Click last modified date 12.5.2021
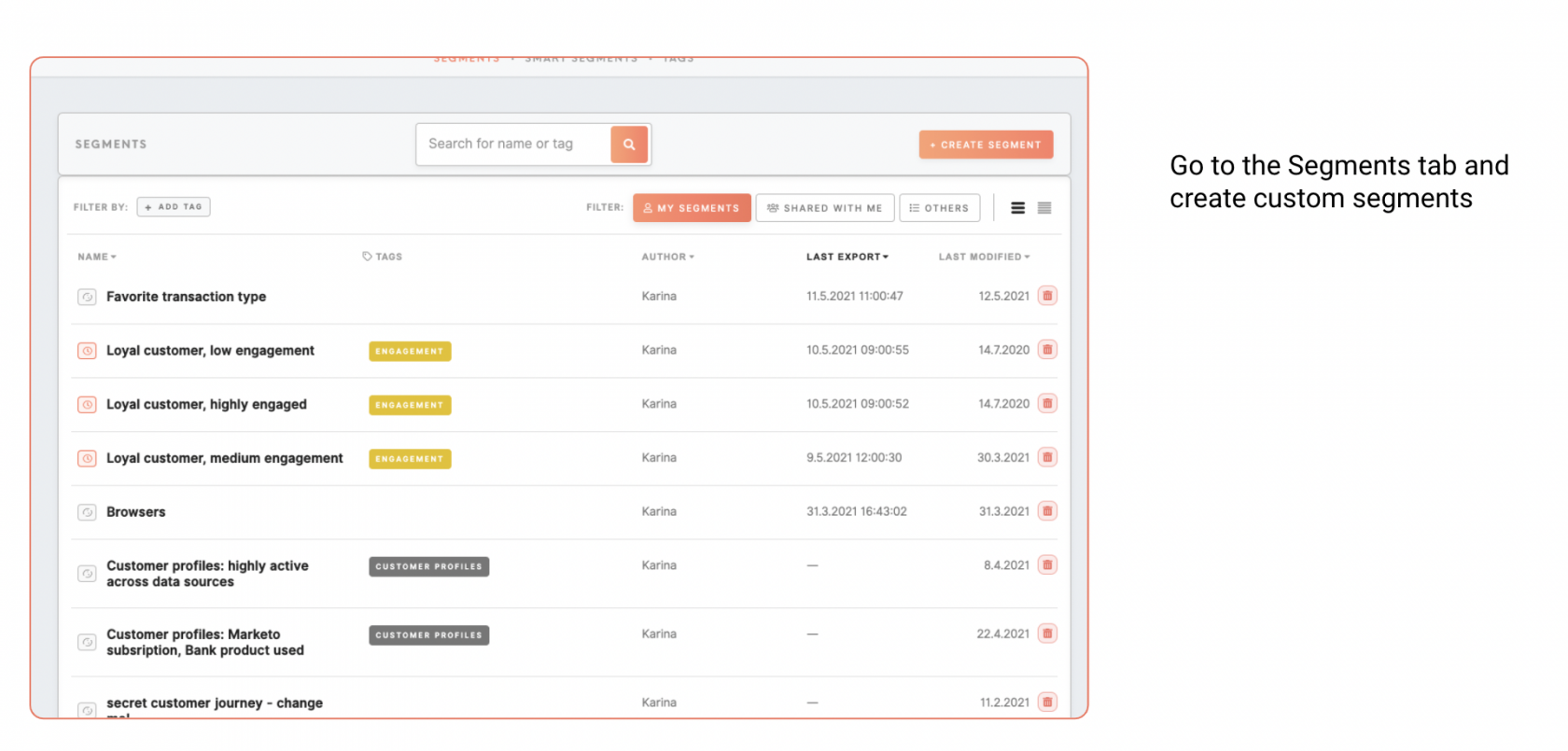 coord(1003,296)
